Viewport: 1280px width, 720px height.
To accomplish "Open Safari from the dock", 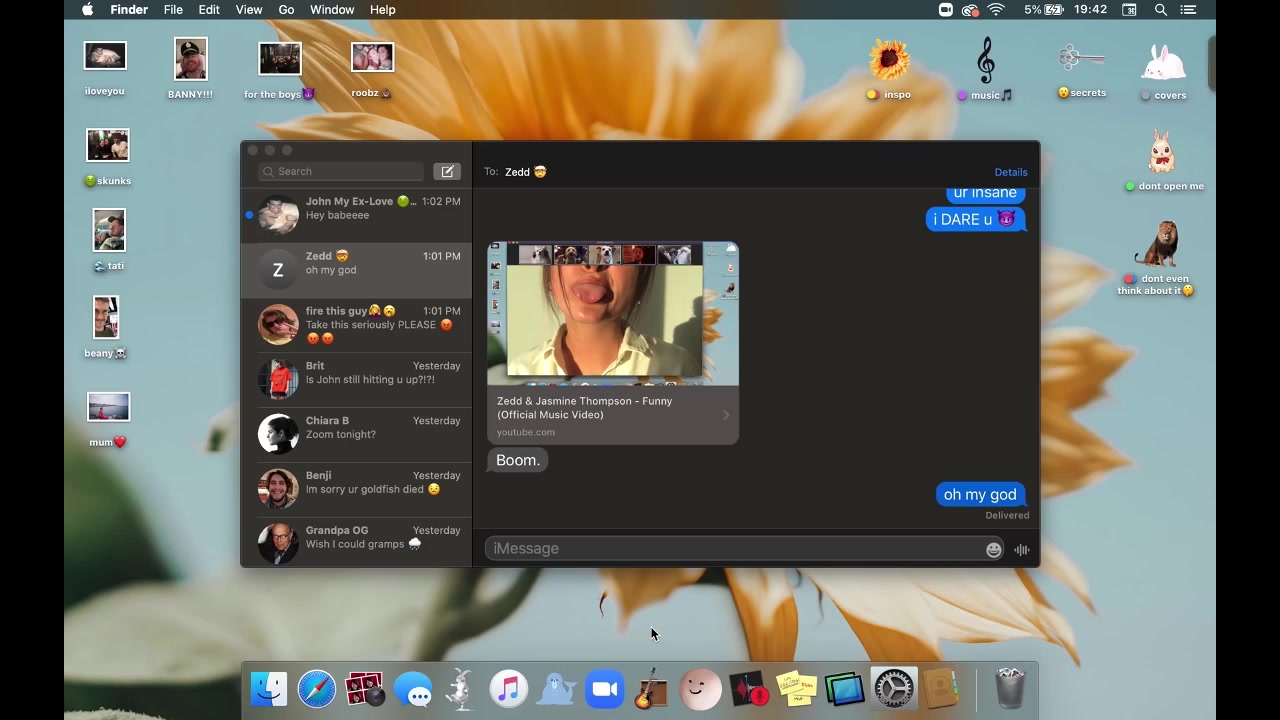I will pyautogui.click(x=317, y=690).
